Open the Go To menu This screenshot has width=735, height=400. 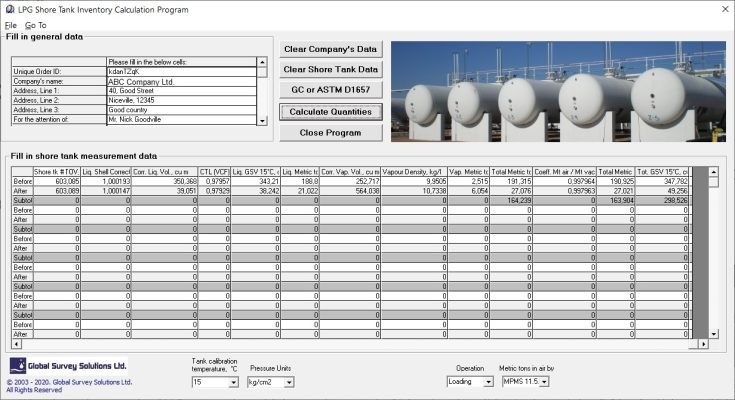tap(35, 24)
